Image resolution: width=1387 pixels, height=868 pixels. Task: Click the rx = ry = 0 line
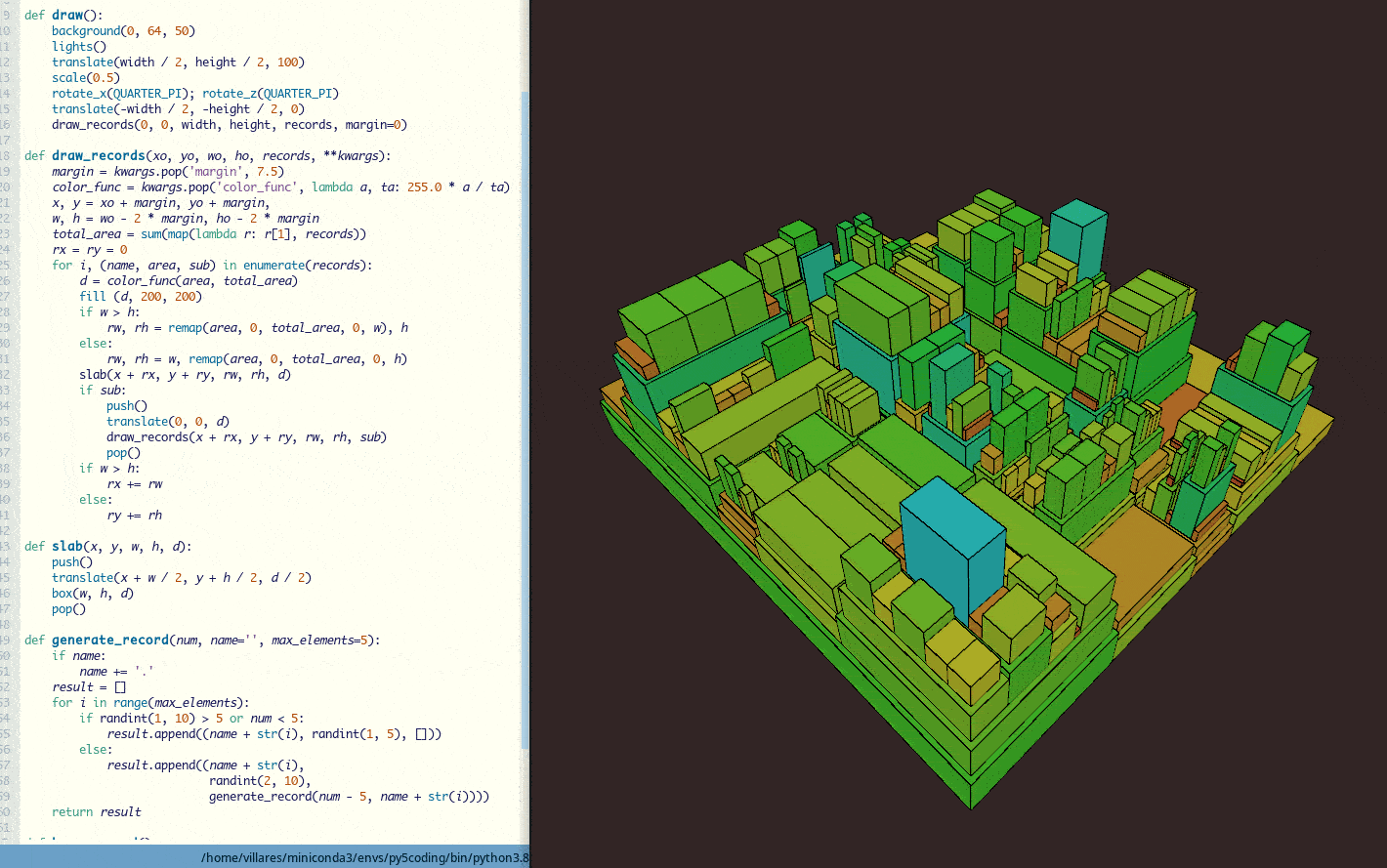[90, 250]
